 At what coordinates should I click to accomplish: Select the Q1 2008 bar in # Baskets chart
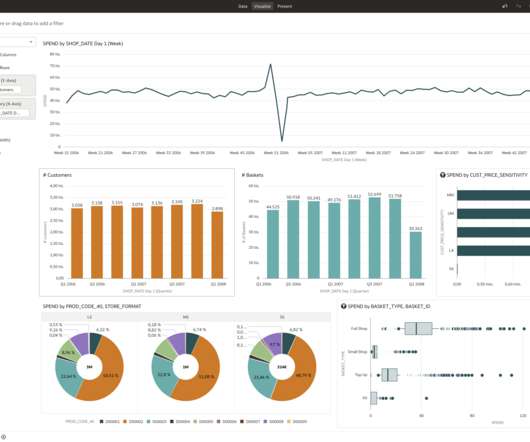[x=416, y=255]
